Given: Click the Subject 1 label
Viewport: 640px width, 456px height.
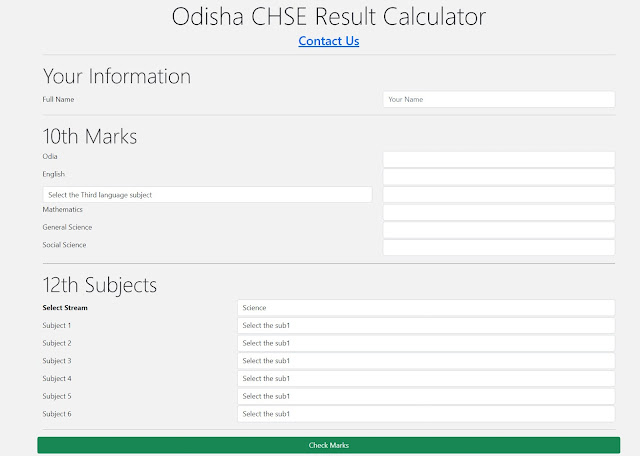Looking at the screenshot, I should click(x=57, y=325).
